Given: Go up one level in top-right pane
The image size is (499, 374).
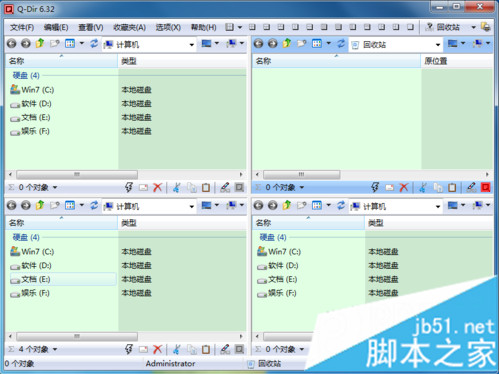Looking at the screenshot, I should pos(287,43).
